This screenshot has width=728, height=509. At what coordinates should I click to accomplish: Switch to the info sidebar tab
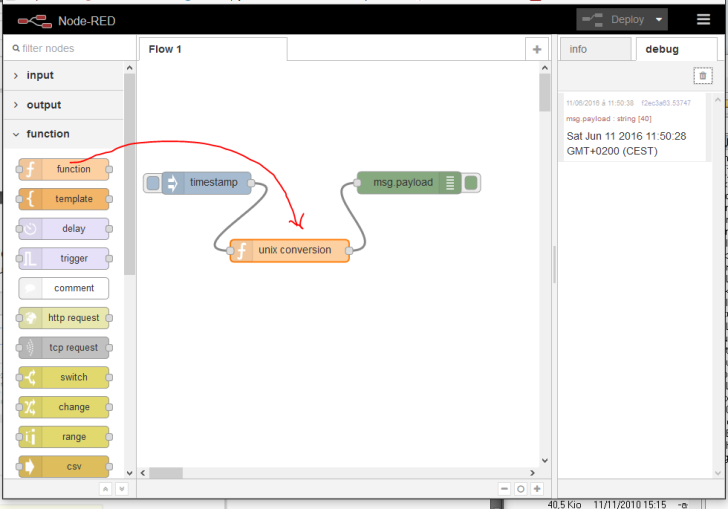click(595, 49)
